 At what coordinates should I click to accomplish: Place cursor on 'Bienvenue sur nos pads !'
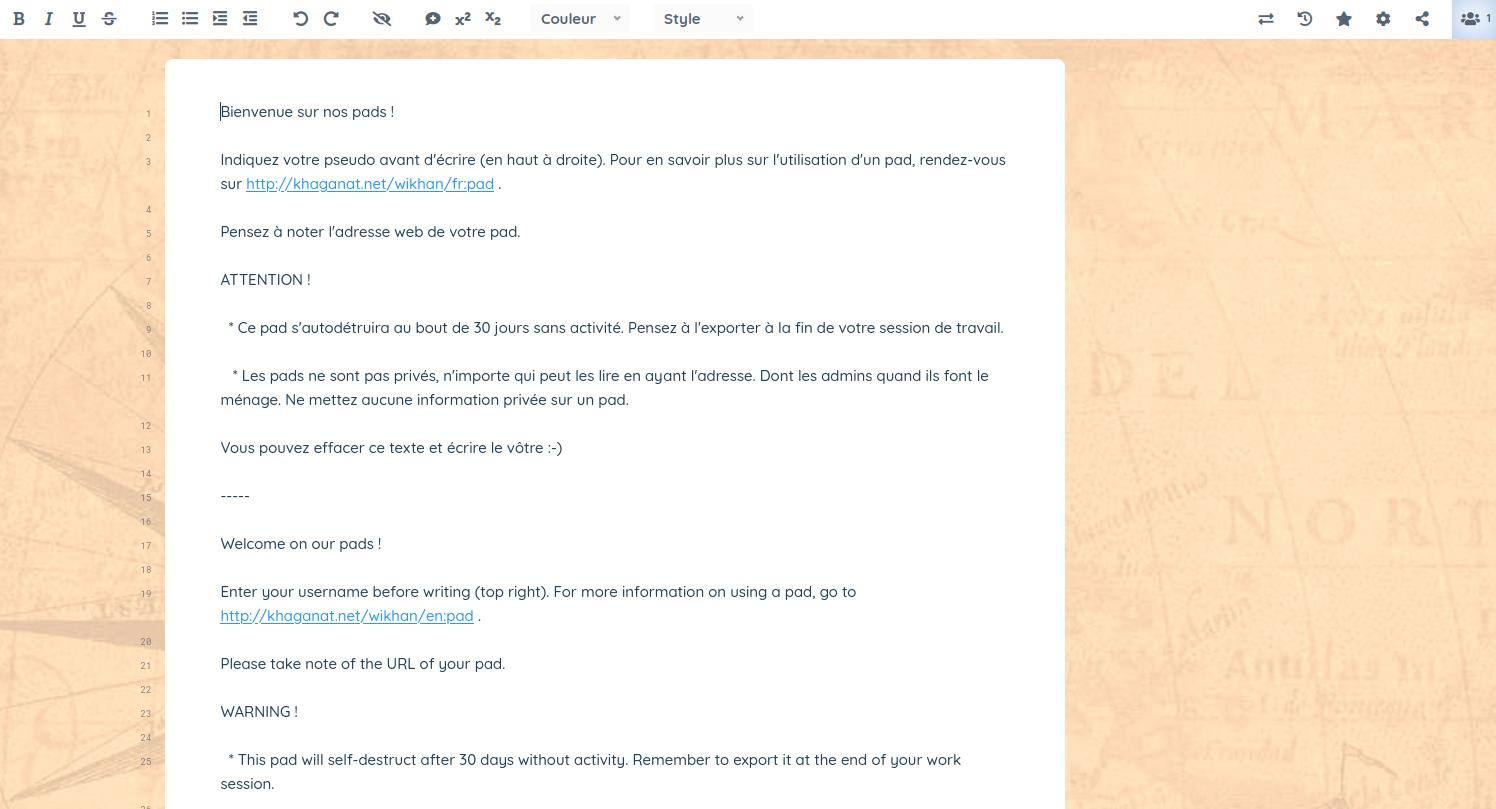point(307,112)
